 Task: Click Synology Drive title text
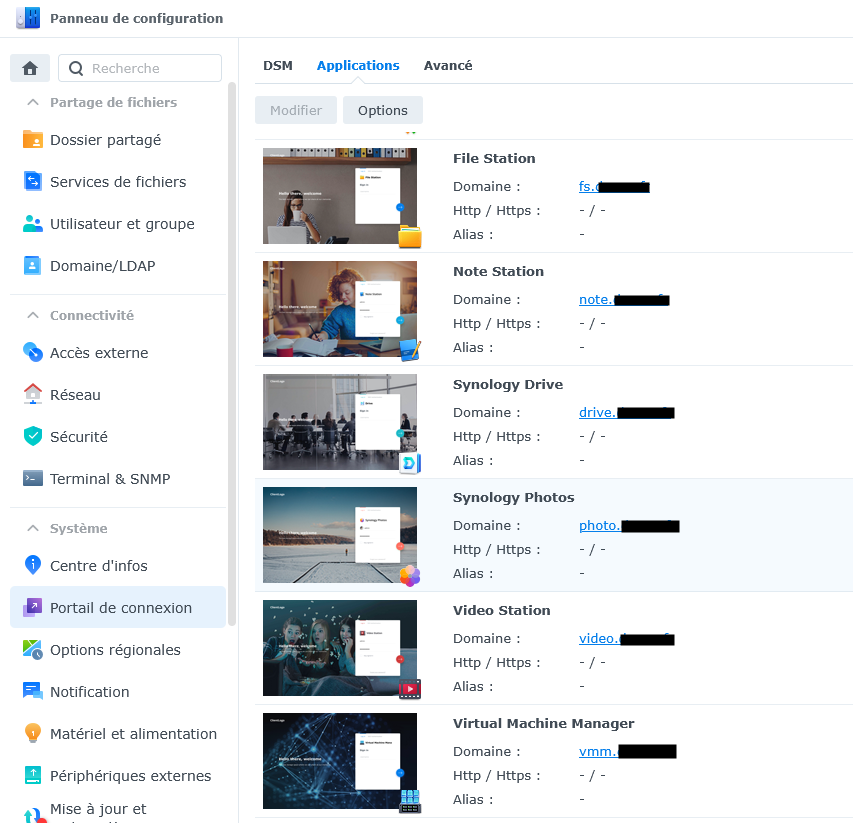pyautogui.click(x=508, y=385)
